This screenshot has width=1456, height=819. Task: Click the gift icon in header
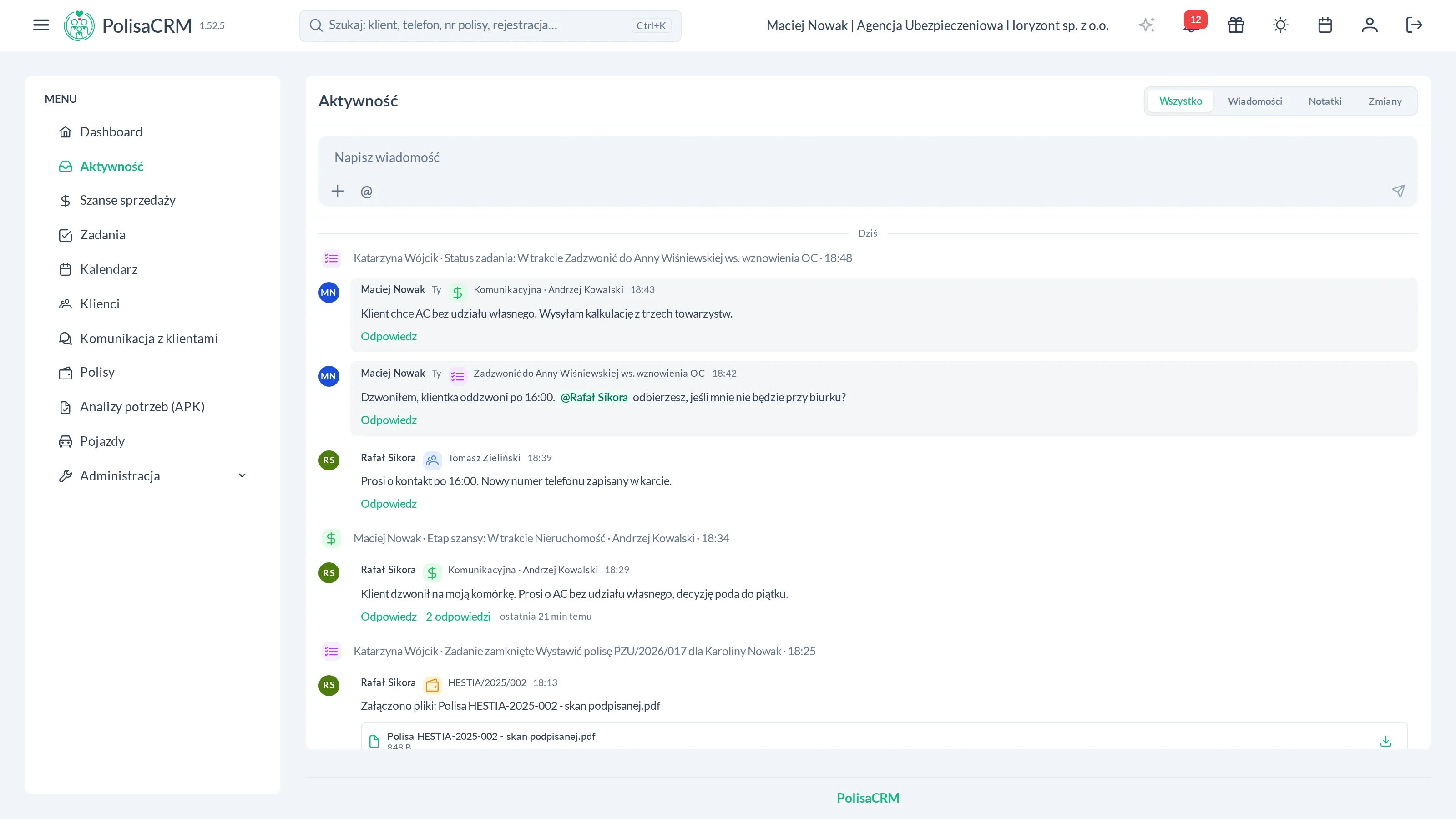[1236, 25]
